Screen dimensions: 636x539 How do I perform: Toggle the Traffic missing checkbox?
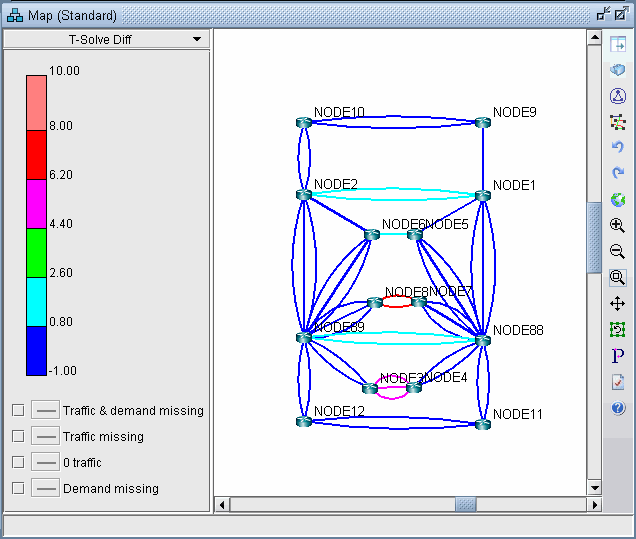point(18,437)
